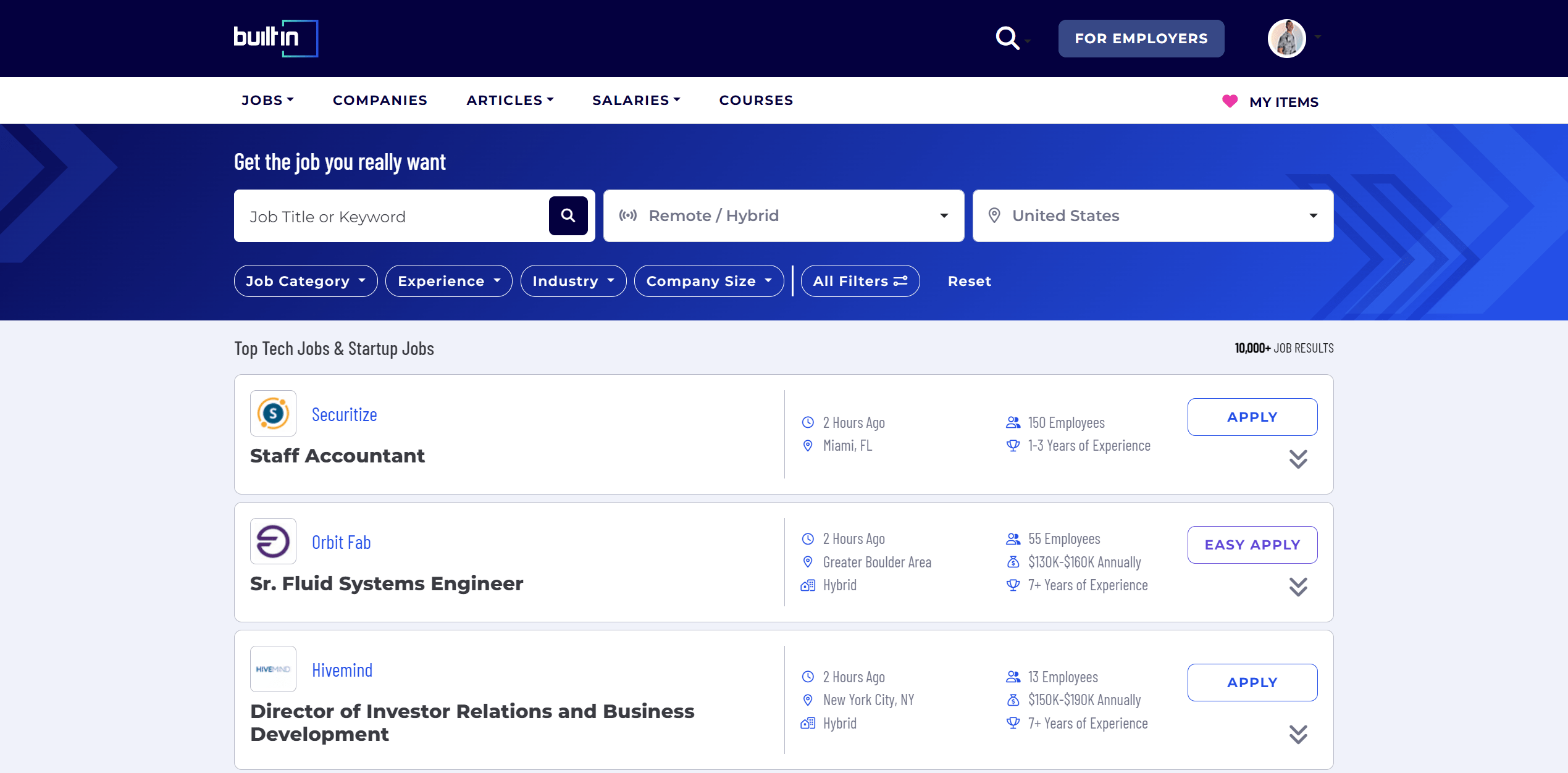Image resolution: width=1568 pixels, height=773 pixels.
Task: Click the Easy Apply button for Orbit Fab
Action: (1252, 545)
